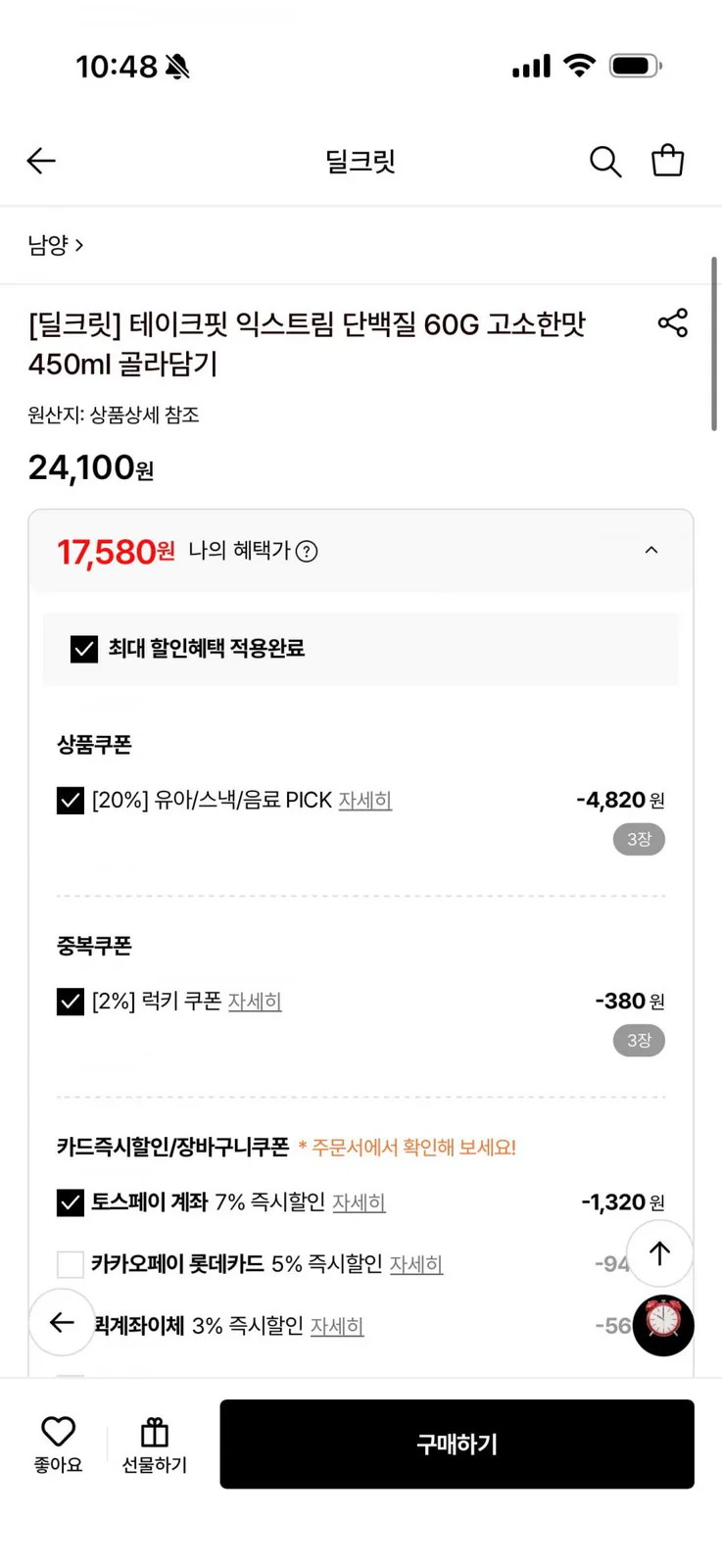Tap the heart 좋아요 icon
Image resolution: width=722 pixels, height=1568 pixels.
click(x=58, y=1433)
